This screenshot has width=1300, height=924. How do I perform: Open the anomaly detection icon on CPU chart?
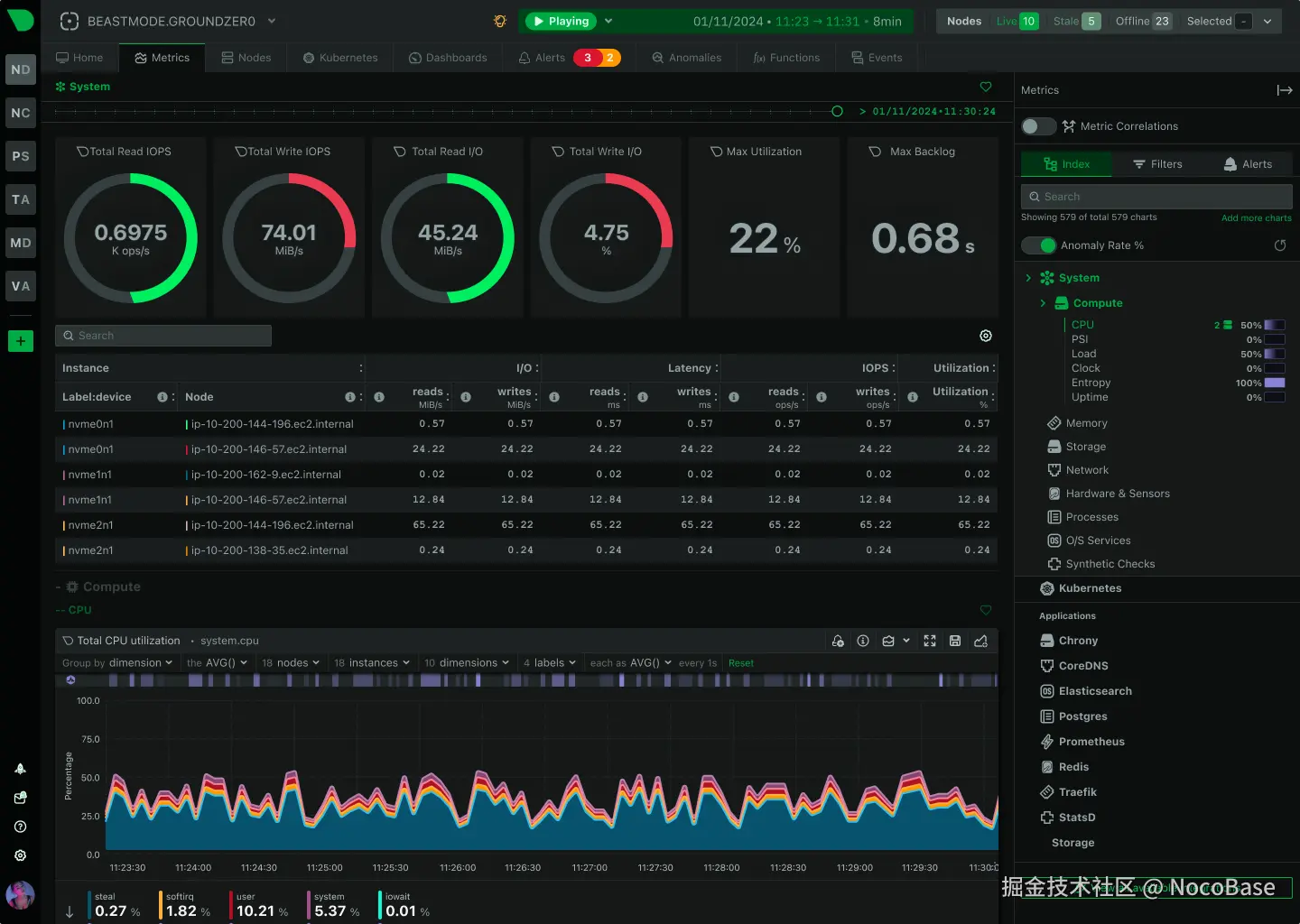pyautogui.click(x=838, y=641)
